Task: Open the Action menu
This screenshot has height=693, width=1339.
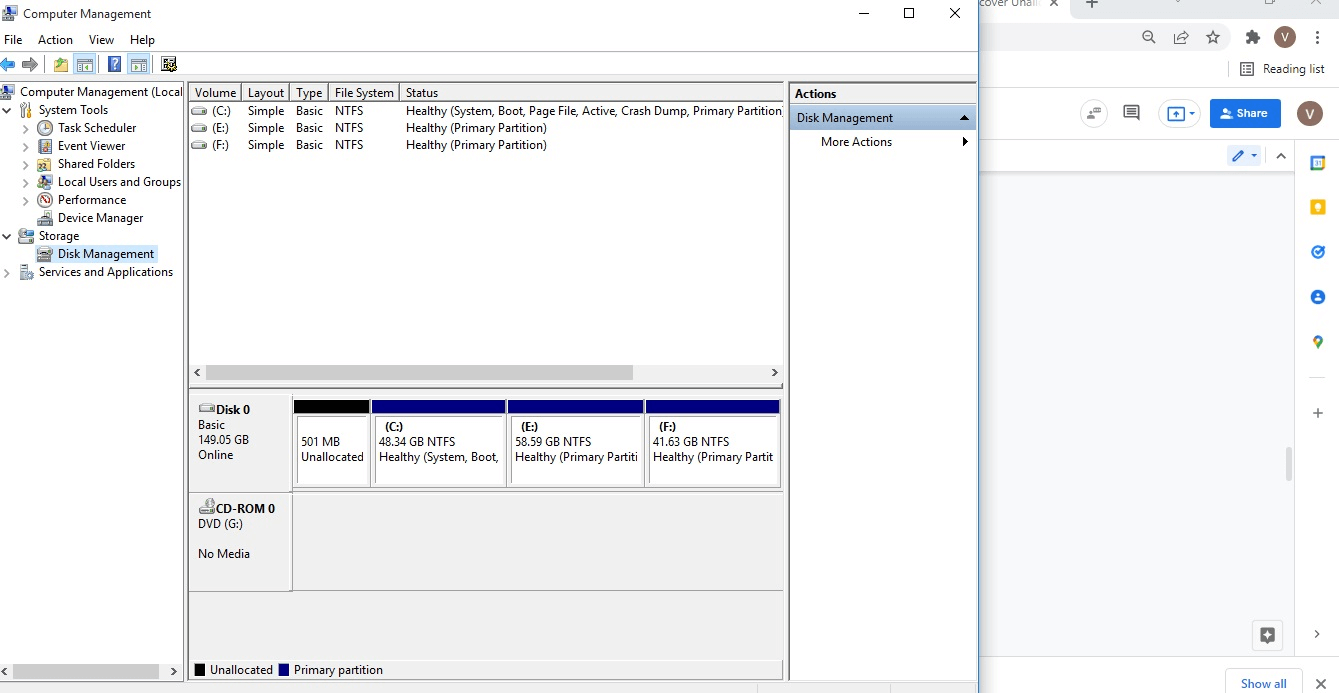Action: coord(55,40)
